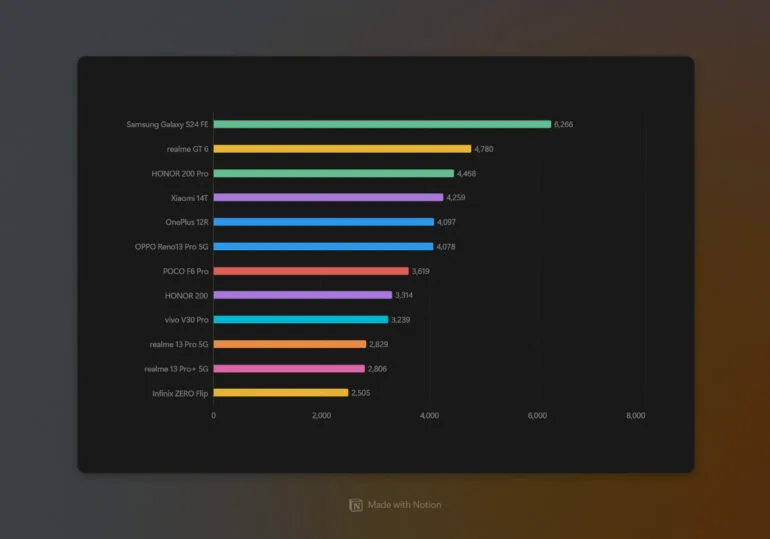
Task: Click the OPPO Reno13 Pro 5G blue bar
Action: (323, 246)
